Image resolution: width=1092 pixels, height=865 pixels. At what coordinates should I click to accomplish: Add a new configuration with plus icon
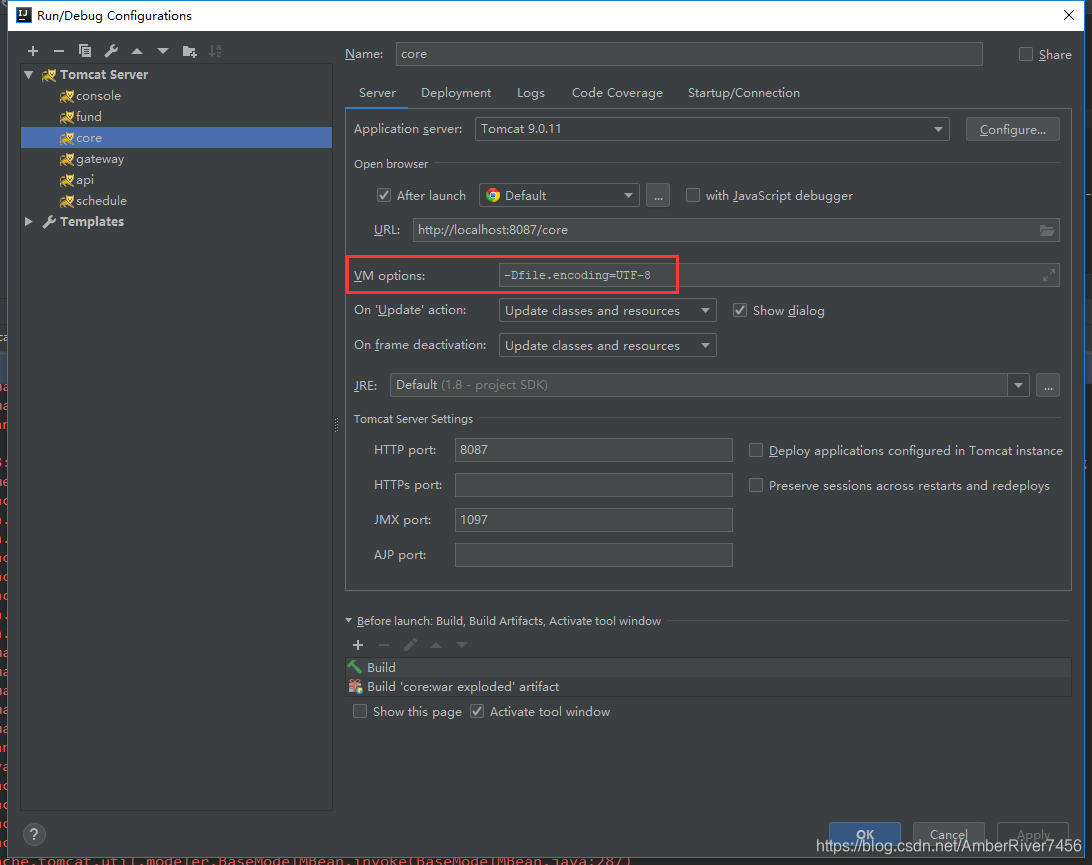pyautogui.click(x=33, y=51)
